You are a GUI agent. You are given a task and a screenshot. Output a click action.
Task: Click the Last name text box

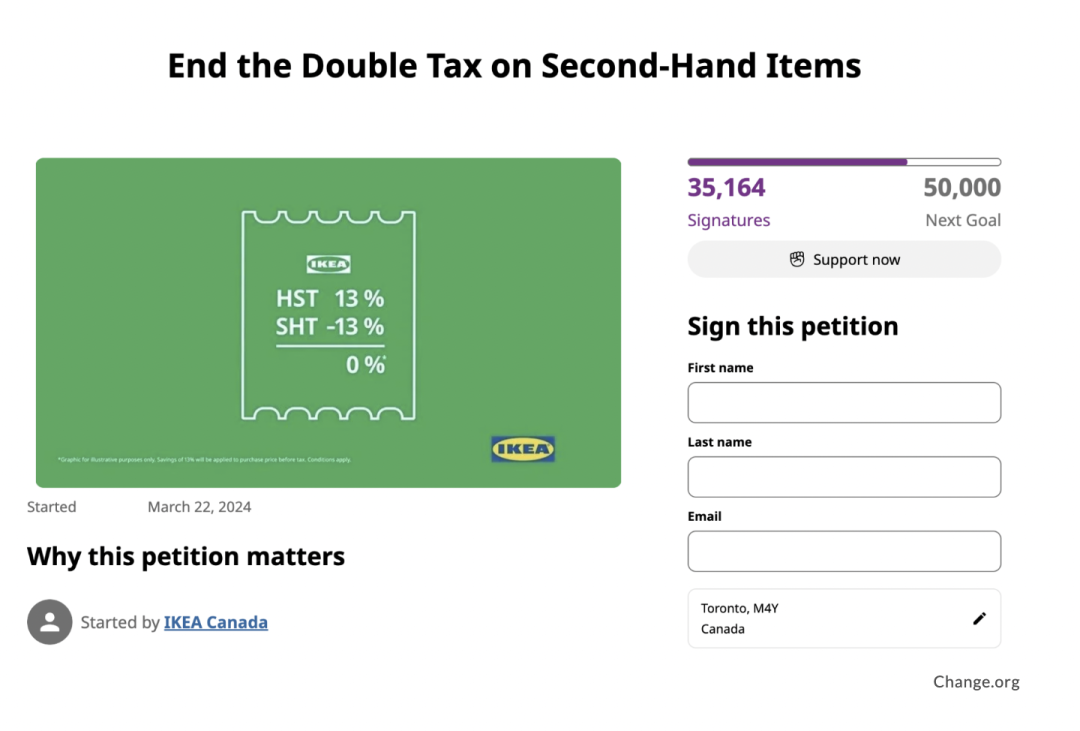coord(844,477)
